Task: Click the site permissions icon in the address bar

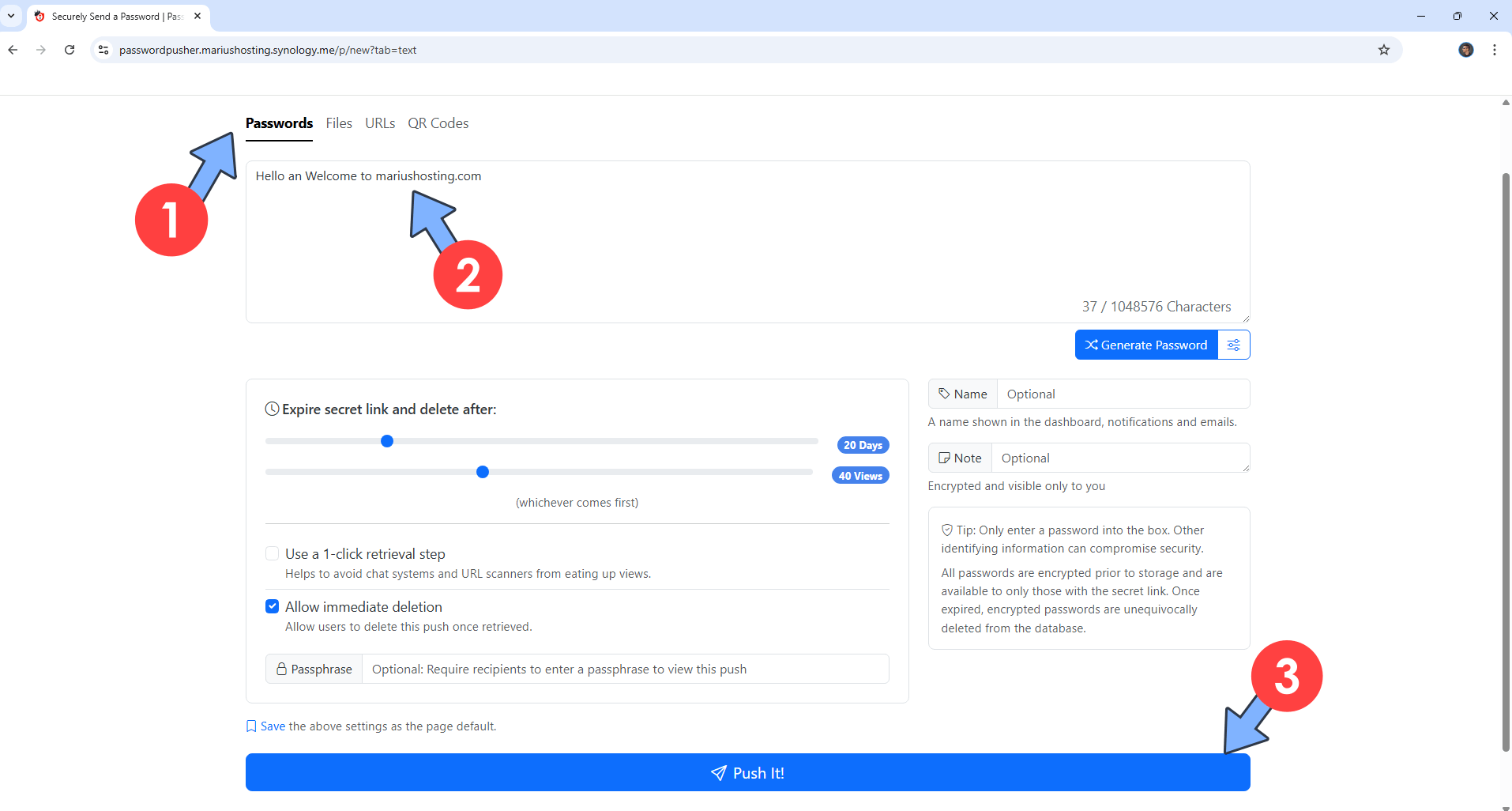Action: tap(103, 49)
